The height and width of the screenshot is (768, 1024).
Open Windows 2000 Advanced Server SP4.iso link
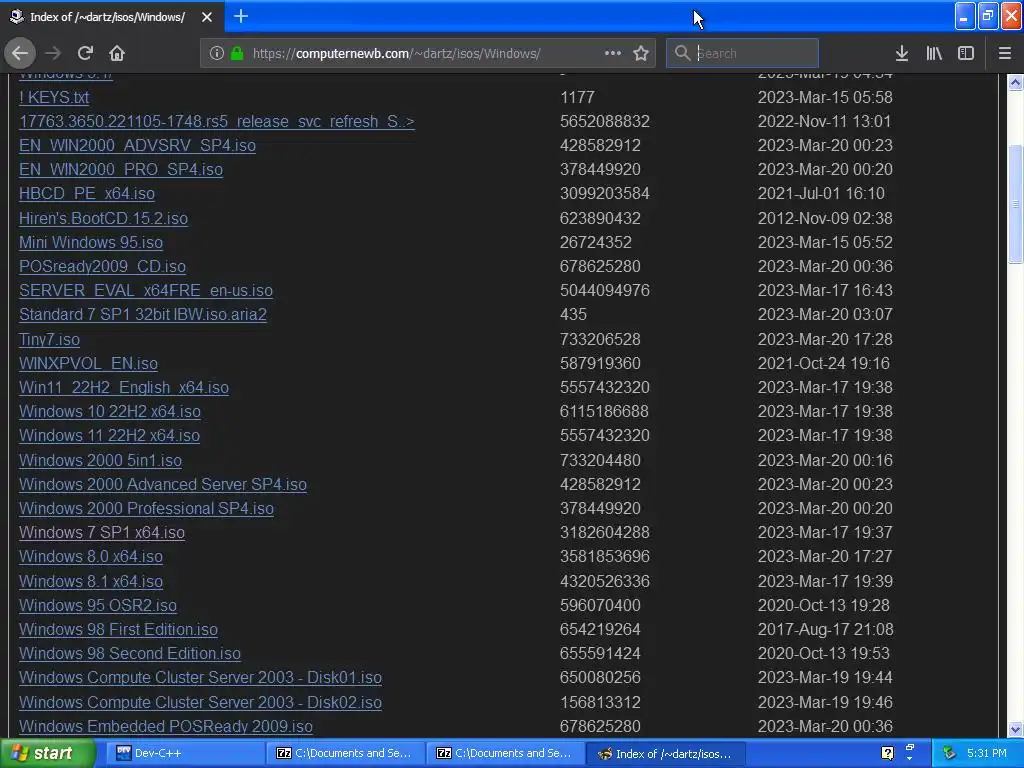(163, 485)
